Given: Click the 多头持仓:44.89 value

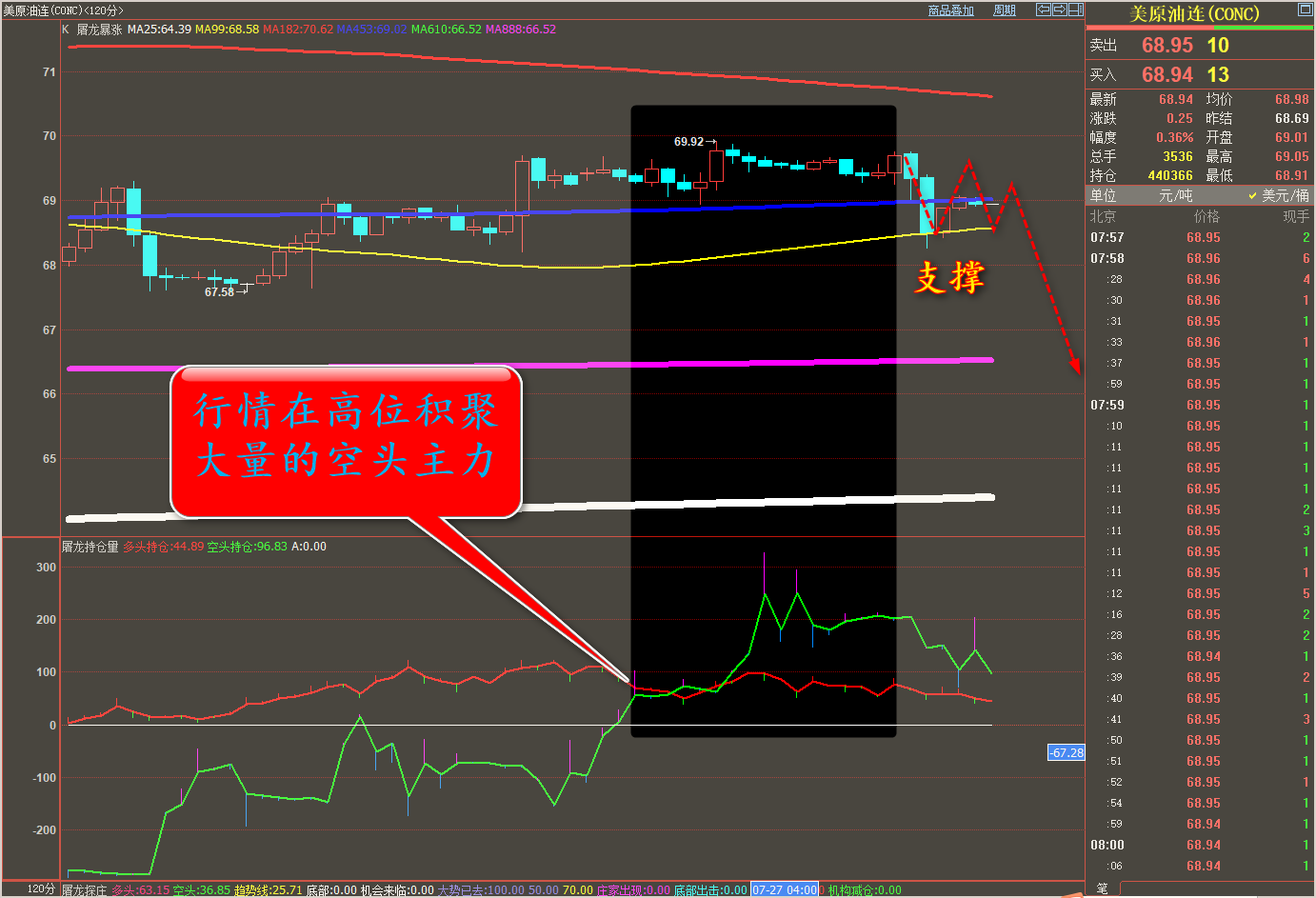Looking at the screenshot, I should coord(163,547).
